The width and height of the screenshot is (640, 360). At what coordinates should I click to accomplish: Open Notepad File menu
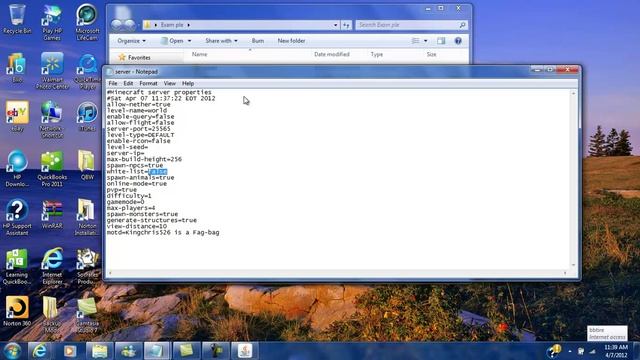click(113, 83)
